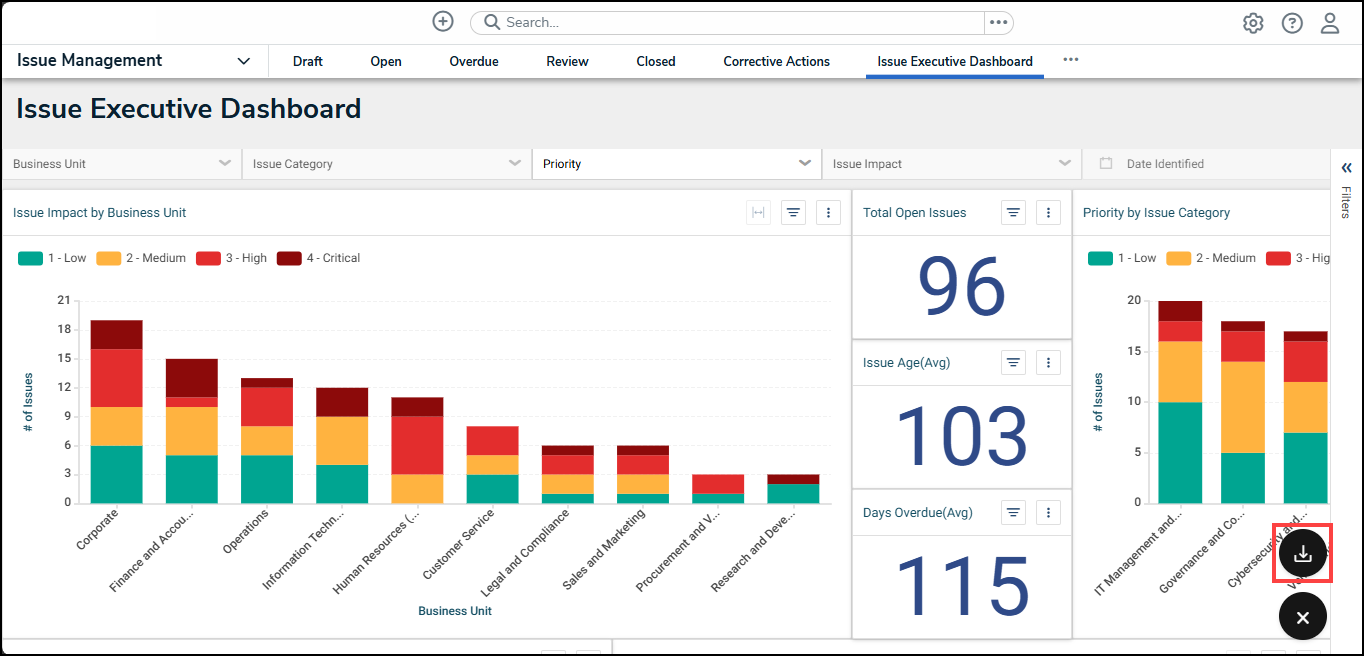Click the black close X button
This screenshot has width=1364, height=656.
click(x=1302, y=617)
